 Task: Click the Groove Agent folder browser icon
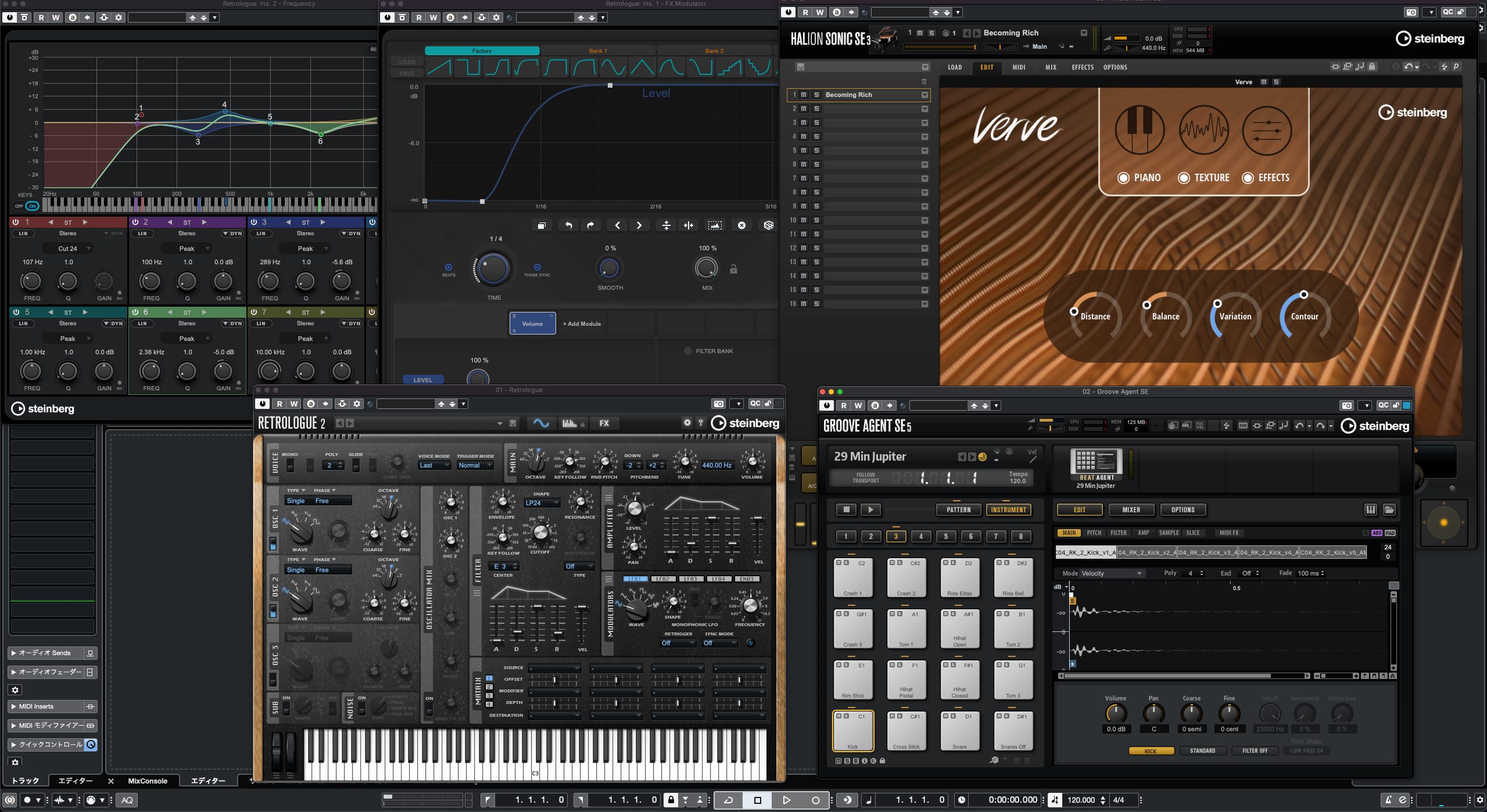1389,510
